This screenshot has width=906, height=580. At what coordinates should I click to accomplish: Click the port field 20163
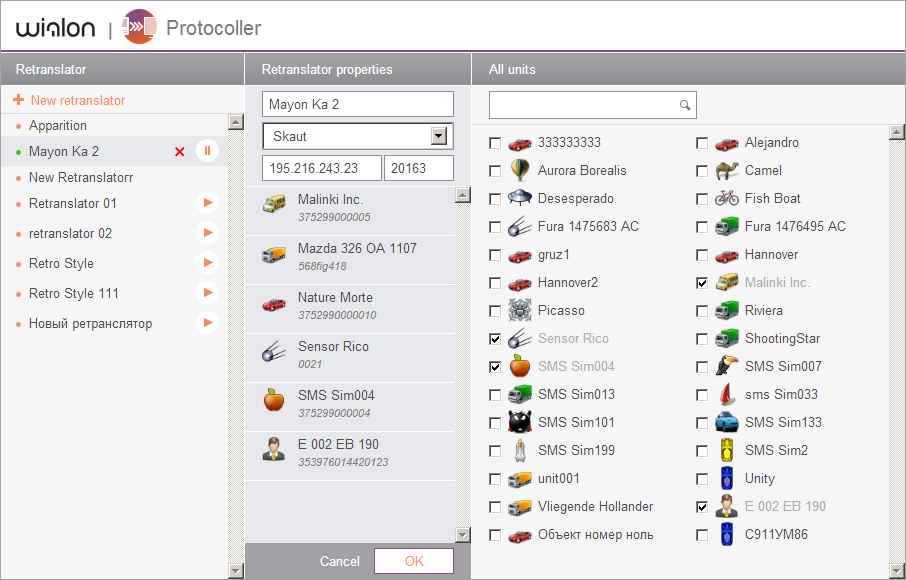(x=419, y=168)
